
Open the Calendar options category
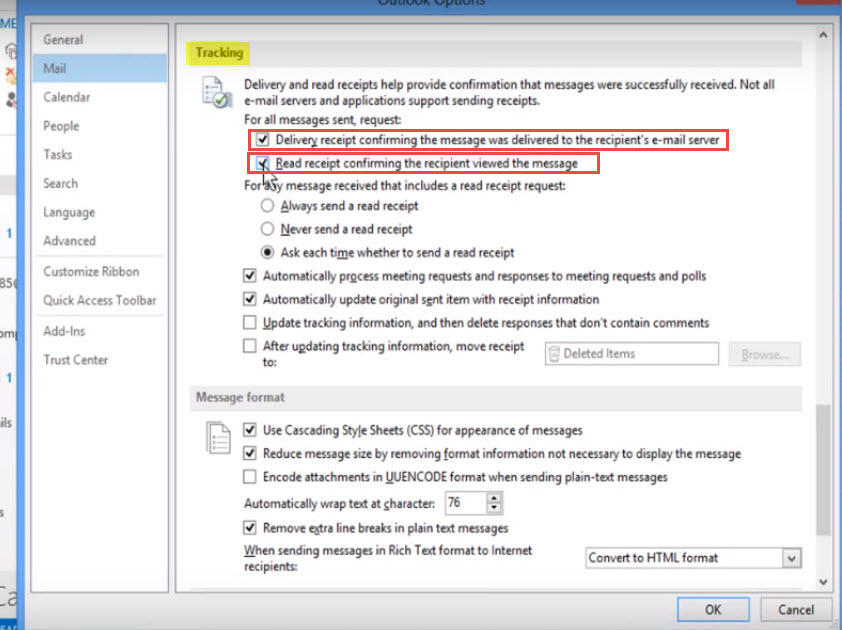(x=67, y=97)
